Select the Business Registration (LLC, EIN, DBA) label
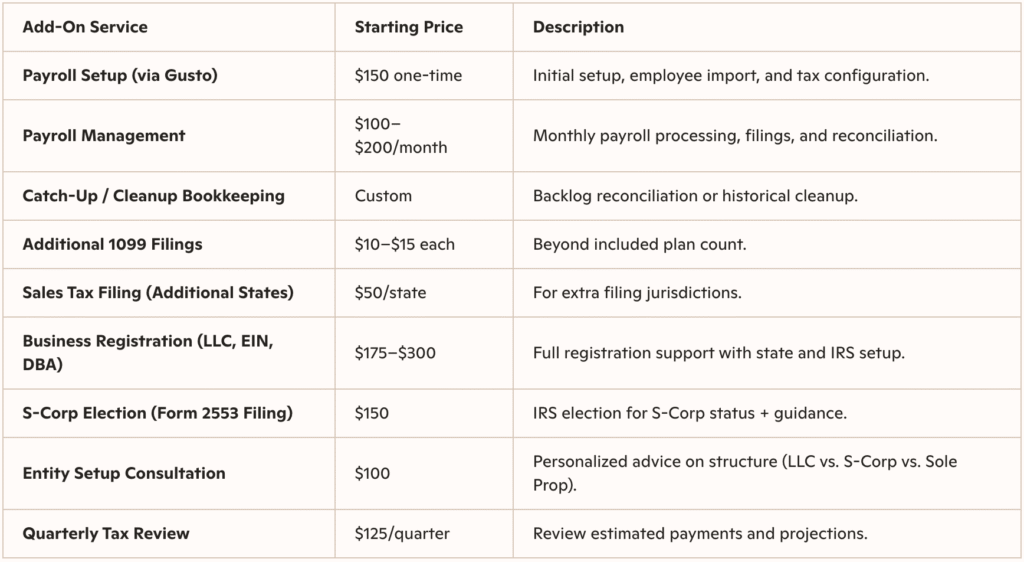Screen dimensions: 1024x562 [146, 353]
